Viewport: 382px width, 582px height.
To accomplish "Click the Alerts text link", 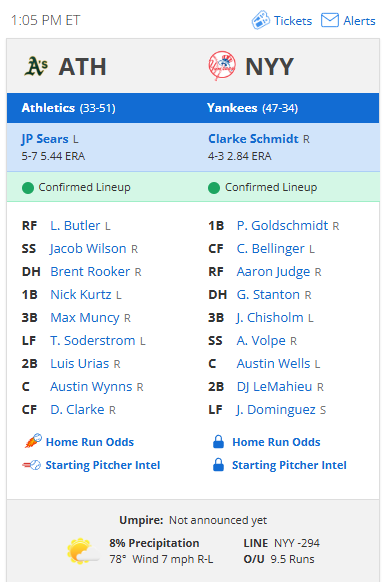I will tap(359, 21).
